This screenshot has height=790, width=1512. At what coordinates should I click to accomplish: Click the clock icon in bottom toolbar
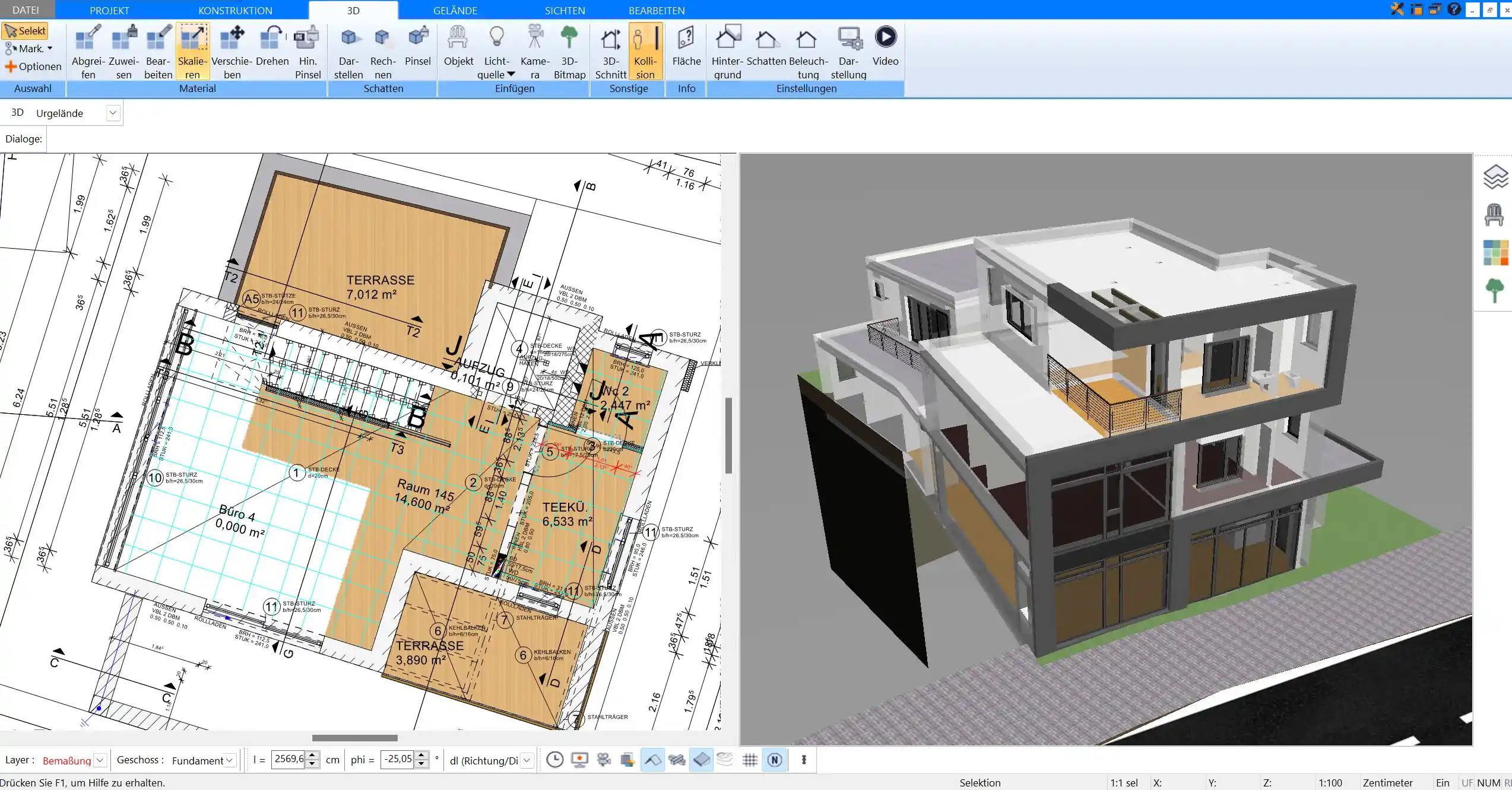(554, 760)
